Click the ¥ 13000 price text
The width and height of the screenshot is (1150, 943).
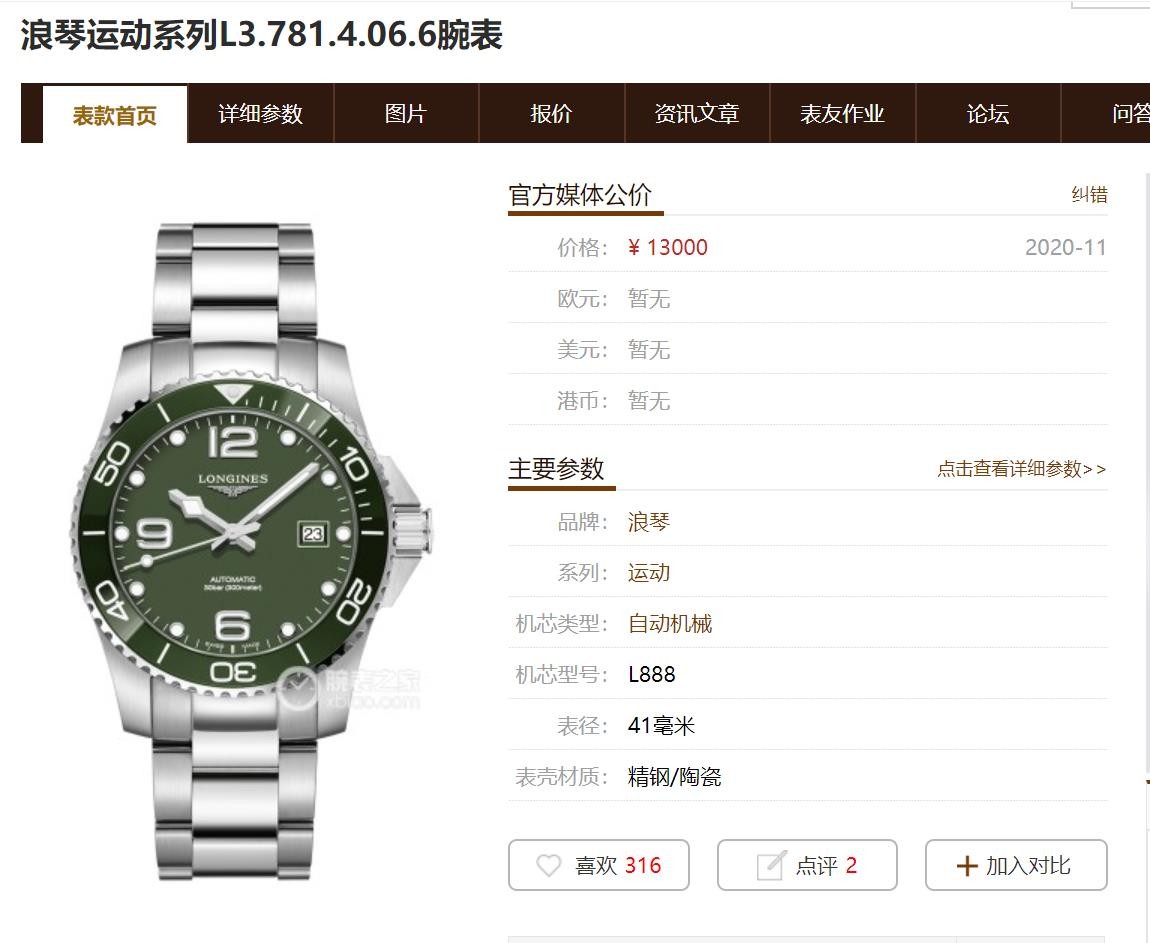pyautogui.click(x=667, y=248)
